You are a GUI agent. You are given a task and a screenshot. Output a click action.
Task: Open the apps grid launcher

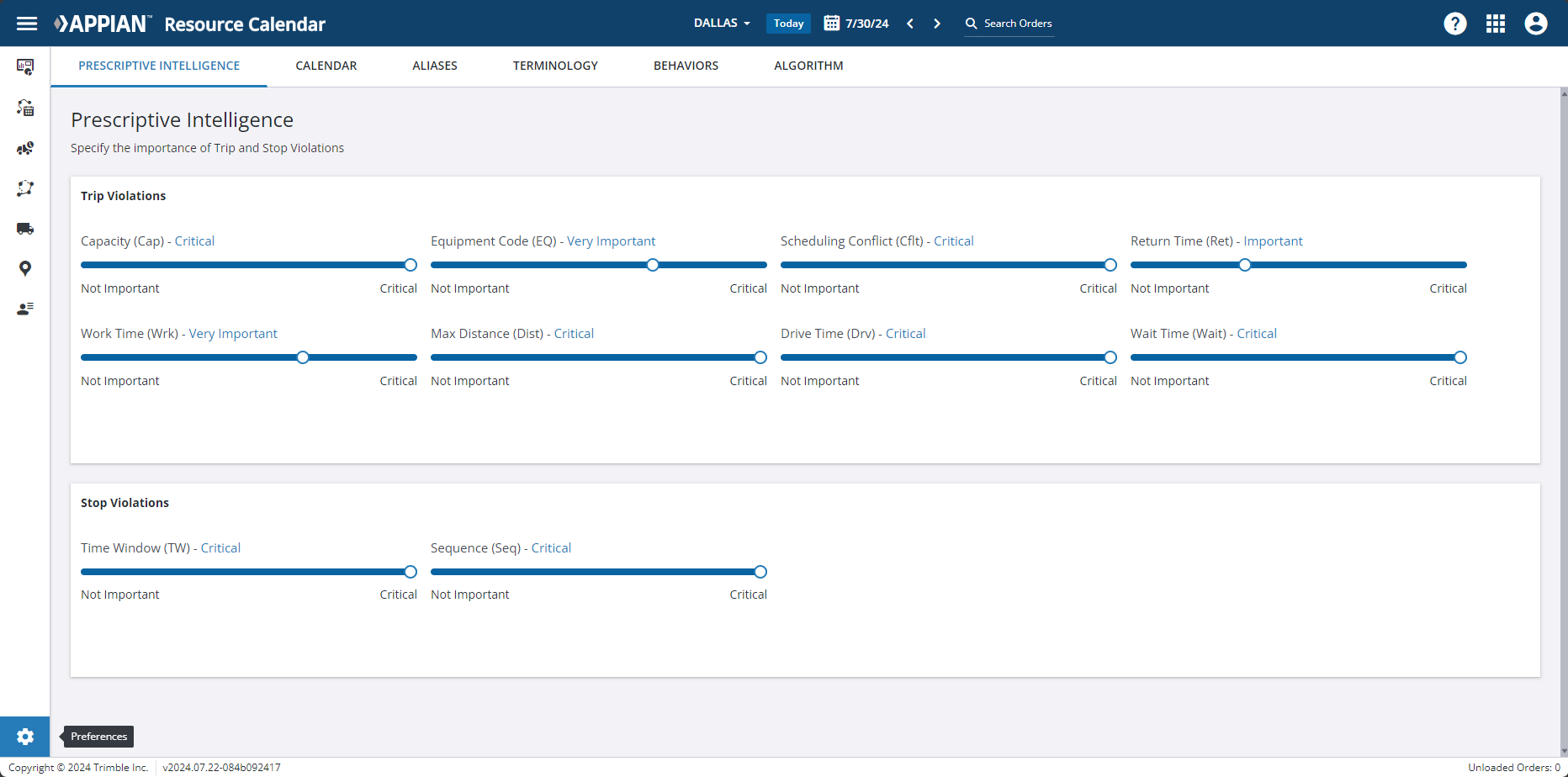pos(1496,24)
